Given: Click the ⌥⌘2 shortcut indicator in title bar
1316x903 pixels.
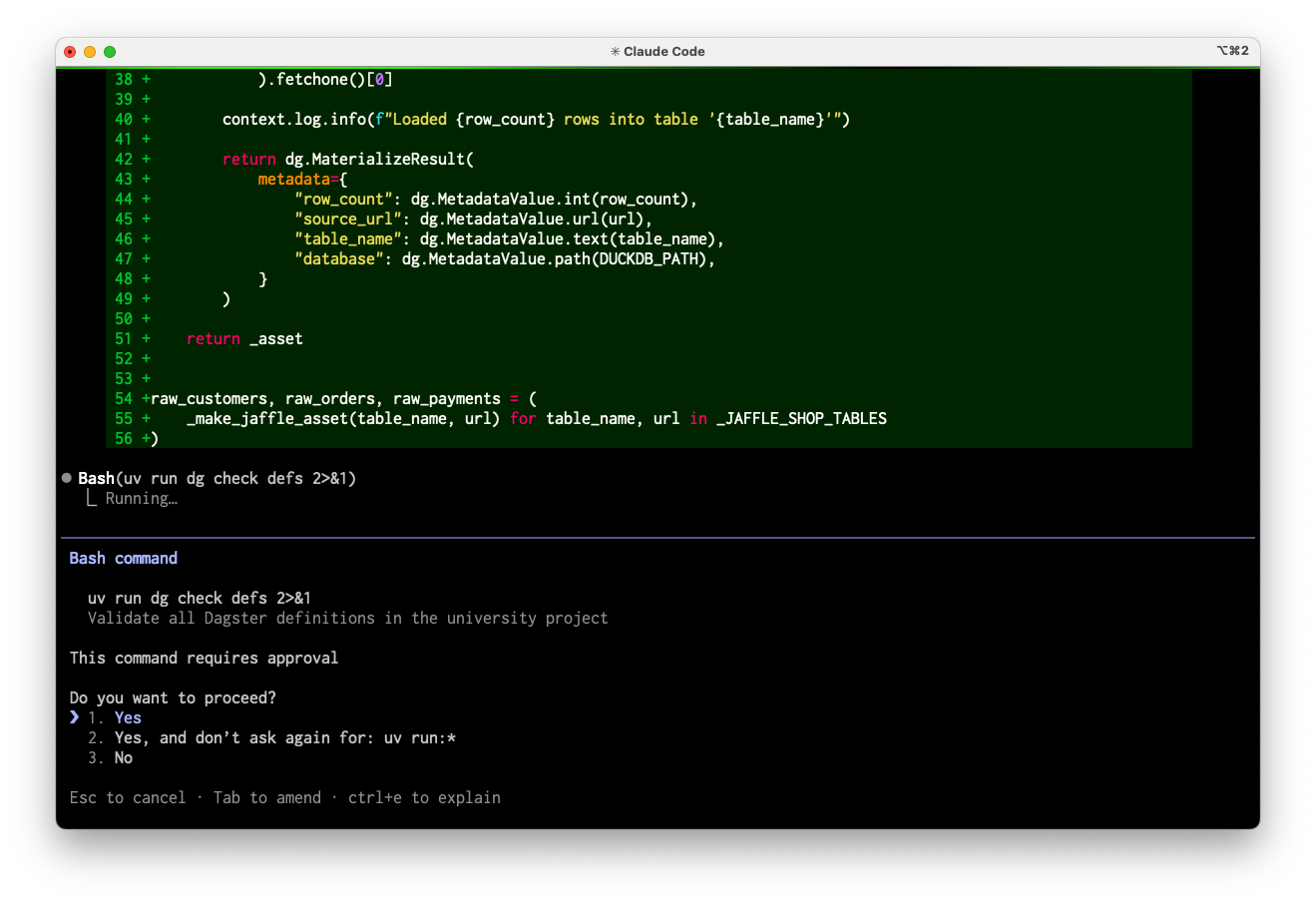Looking at the screenshot, I should click(x=1232, y=51).
